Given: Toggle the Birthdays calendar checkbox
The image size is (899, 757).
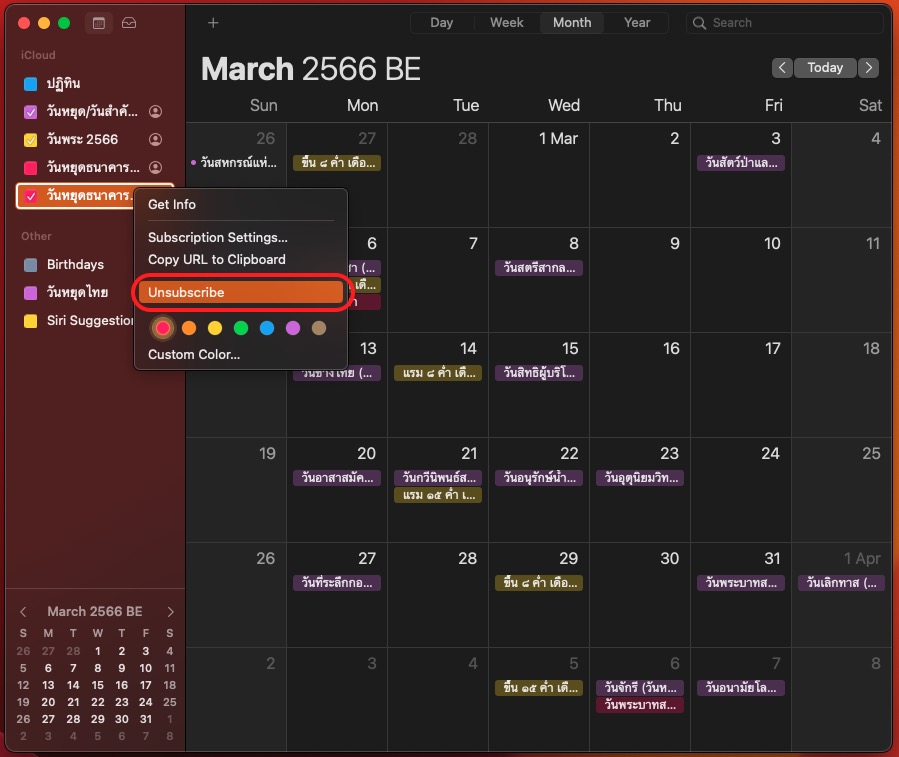Looking at the screenshot, I should click(x=31, y=265).
